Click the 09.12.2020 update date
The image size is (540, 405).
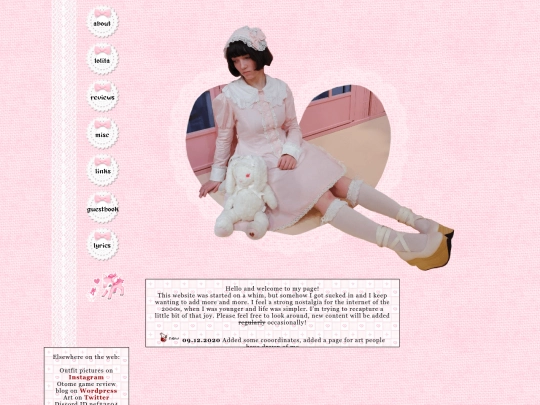(x=201, y=340)
